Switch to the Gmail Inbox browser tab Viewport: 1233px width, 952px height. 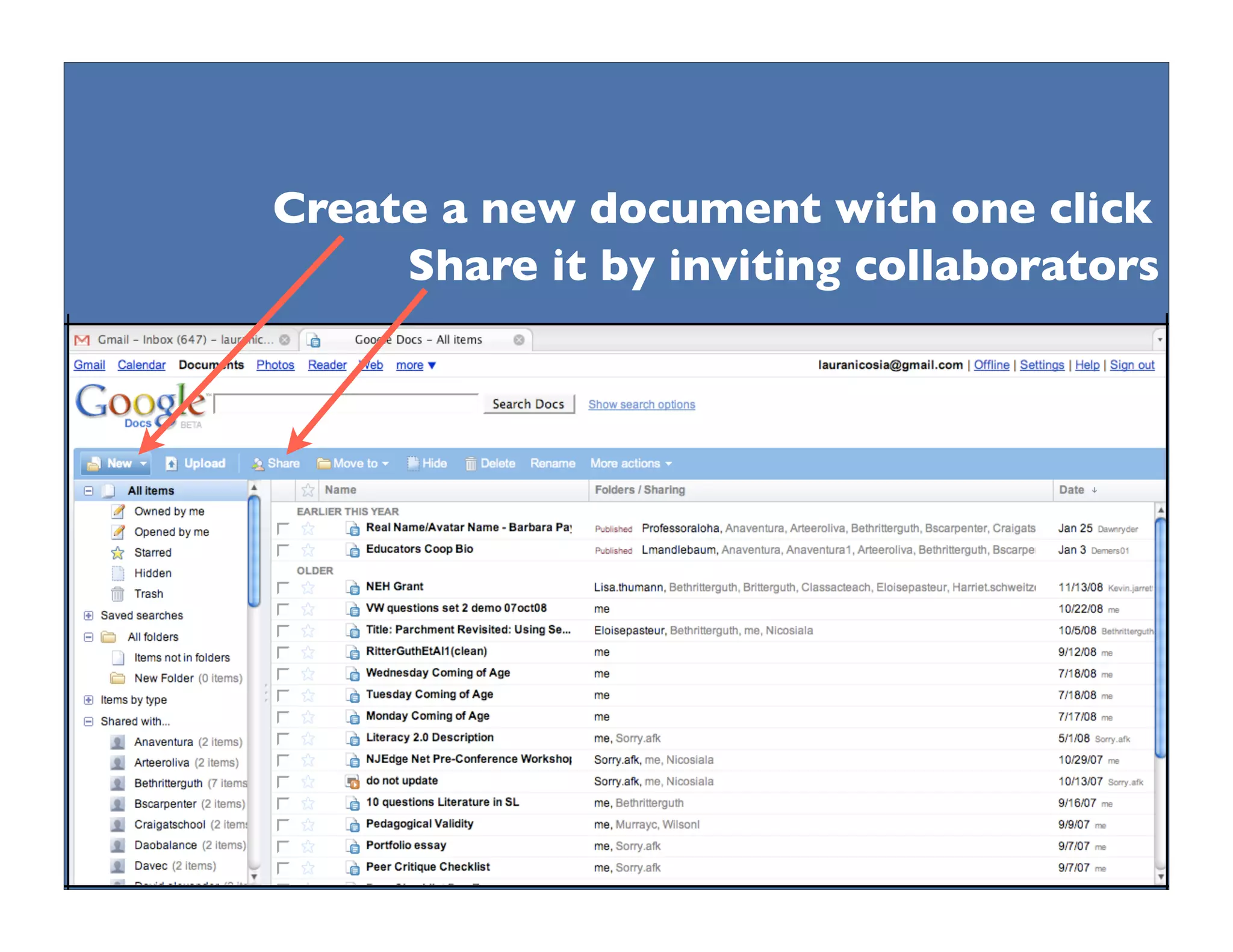(184, 340)
